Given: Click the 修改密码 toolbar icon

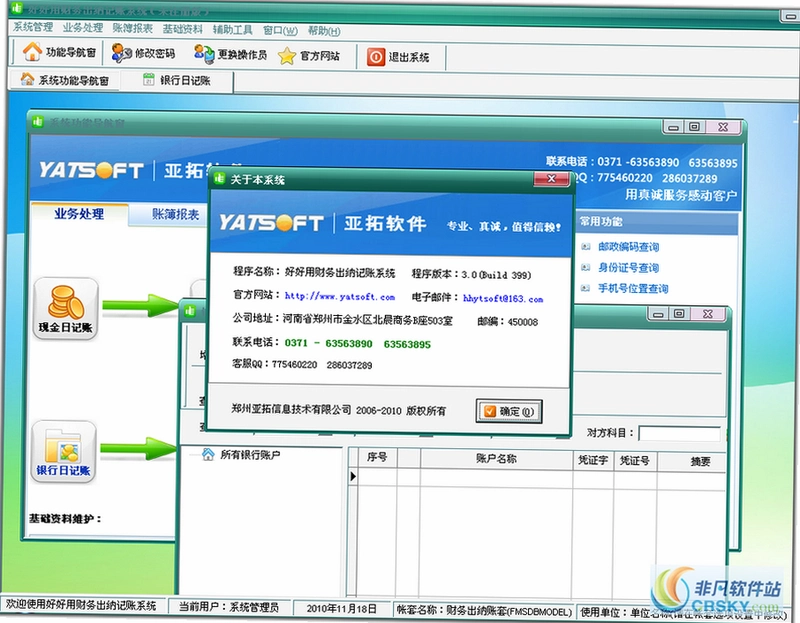Looking at the screenshot, I should click(121, 53).
